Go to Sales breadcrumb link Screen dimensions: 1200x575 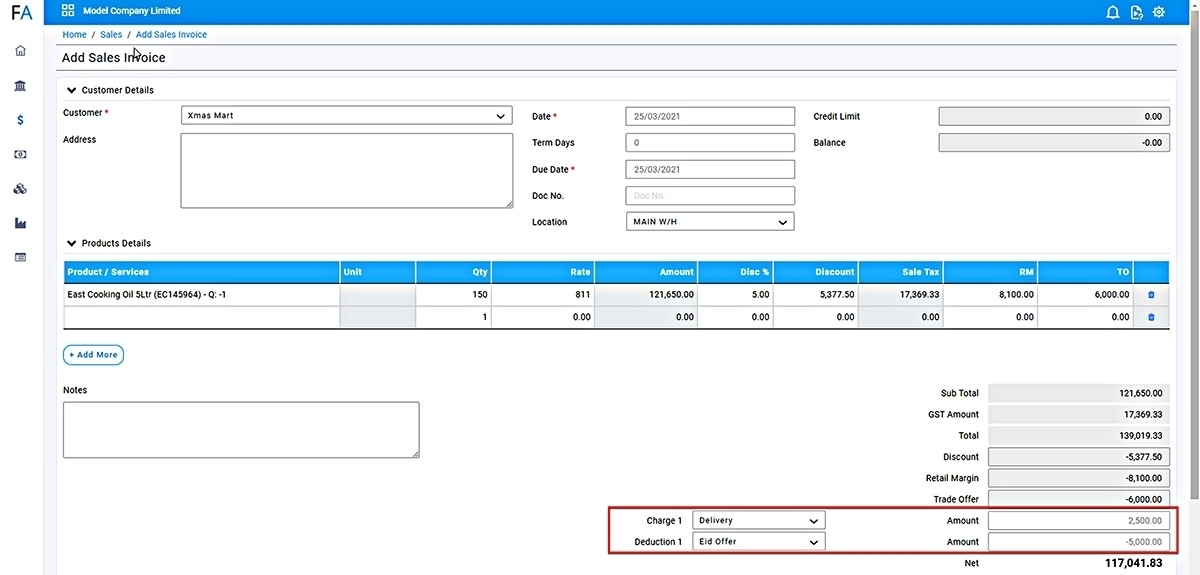111,35
